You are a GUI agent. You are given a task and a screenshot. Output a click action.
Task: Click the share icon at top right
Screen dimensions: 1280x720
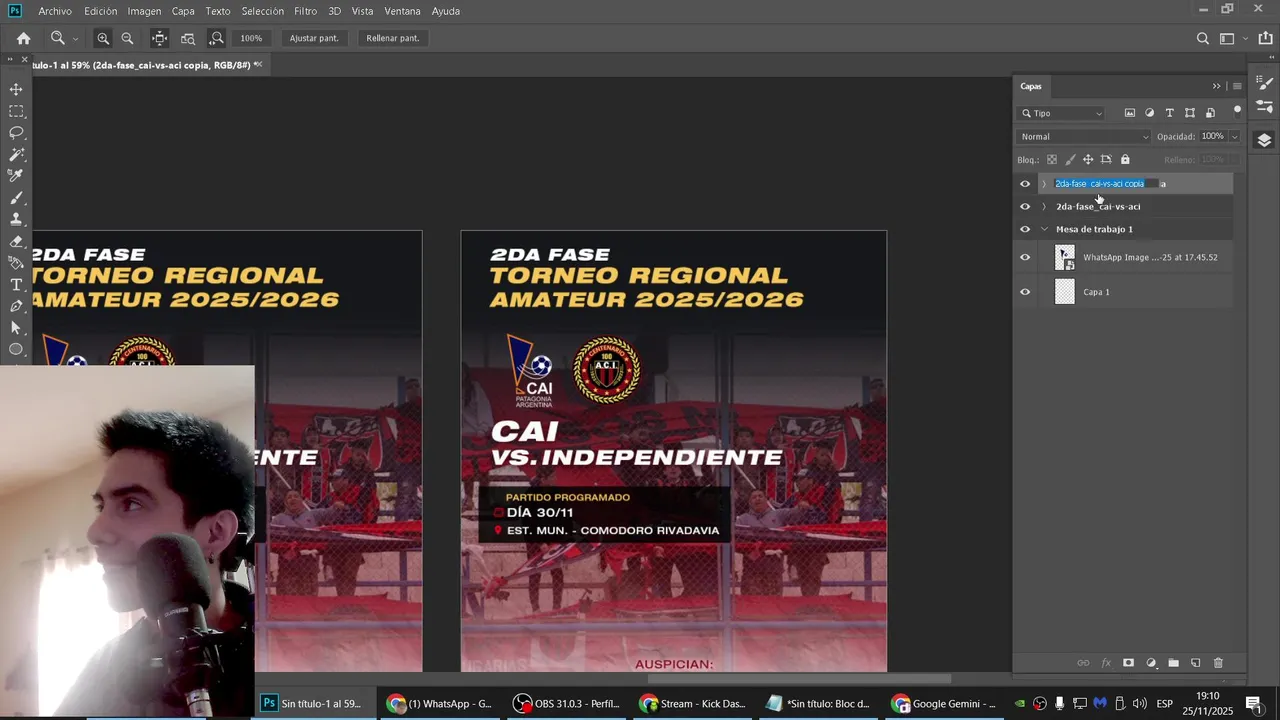(x=1265, y=38)
